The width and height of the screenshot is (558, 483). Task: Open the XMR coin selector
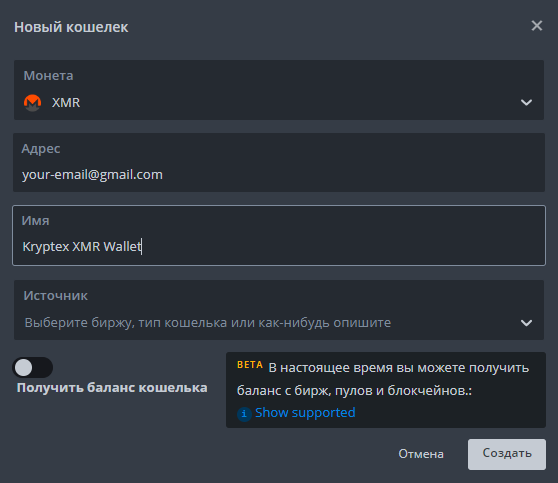(x=279, y=90)
